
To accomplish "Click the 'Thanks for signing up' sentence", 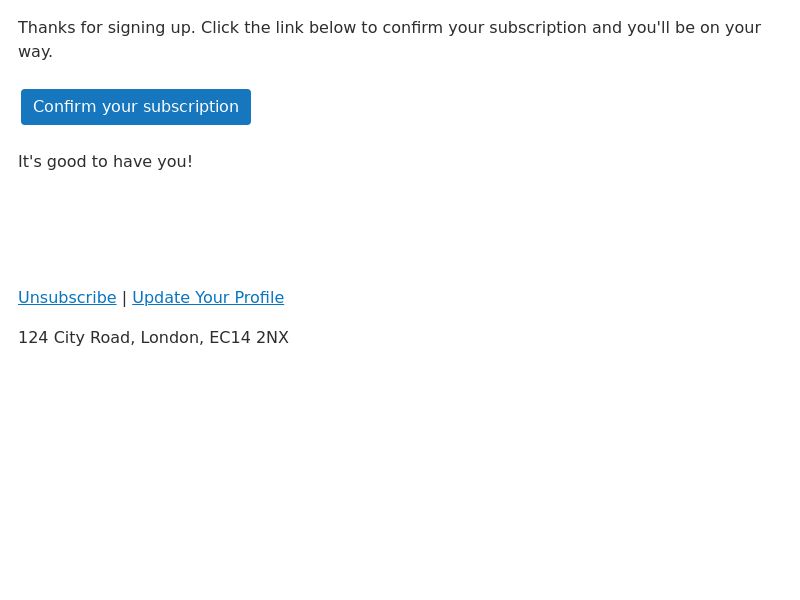I will coord(107,28).
